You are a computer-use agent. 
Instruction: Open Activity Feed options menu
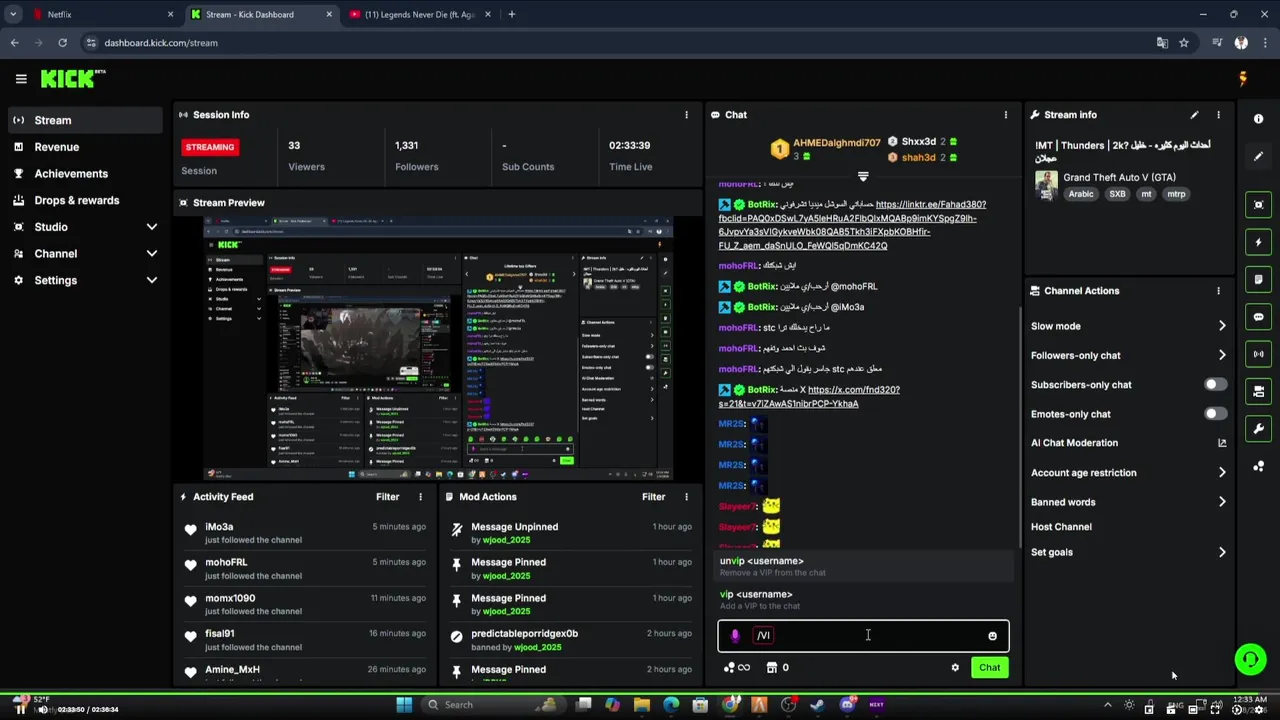point(420,497)
